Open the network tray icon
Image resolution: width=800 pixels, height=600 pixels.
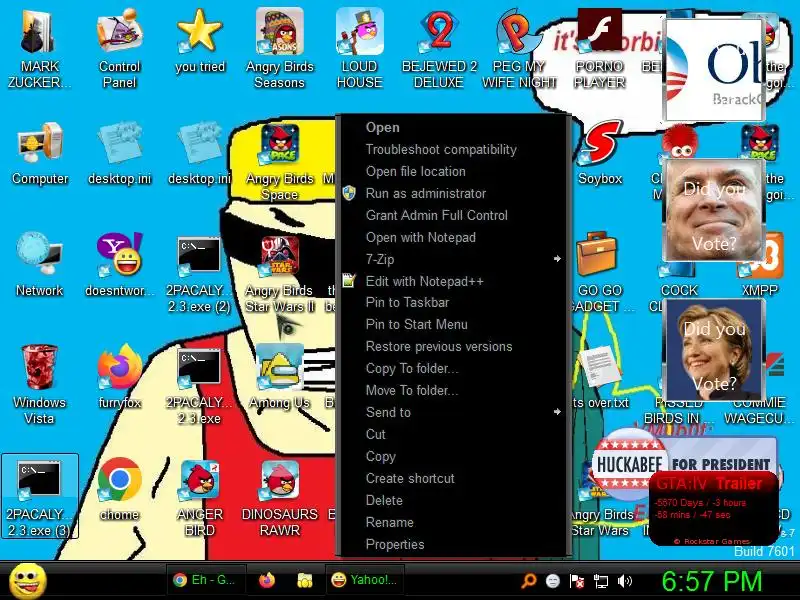601,581
